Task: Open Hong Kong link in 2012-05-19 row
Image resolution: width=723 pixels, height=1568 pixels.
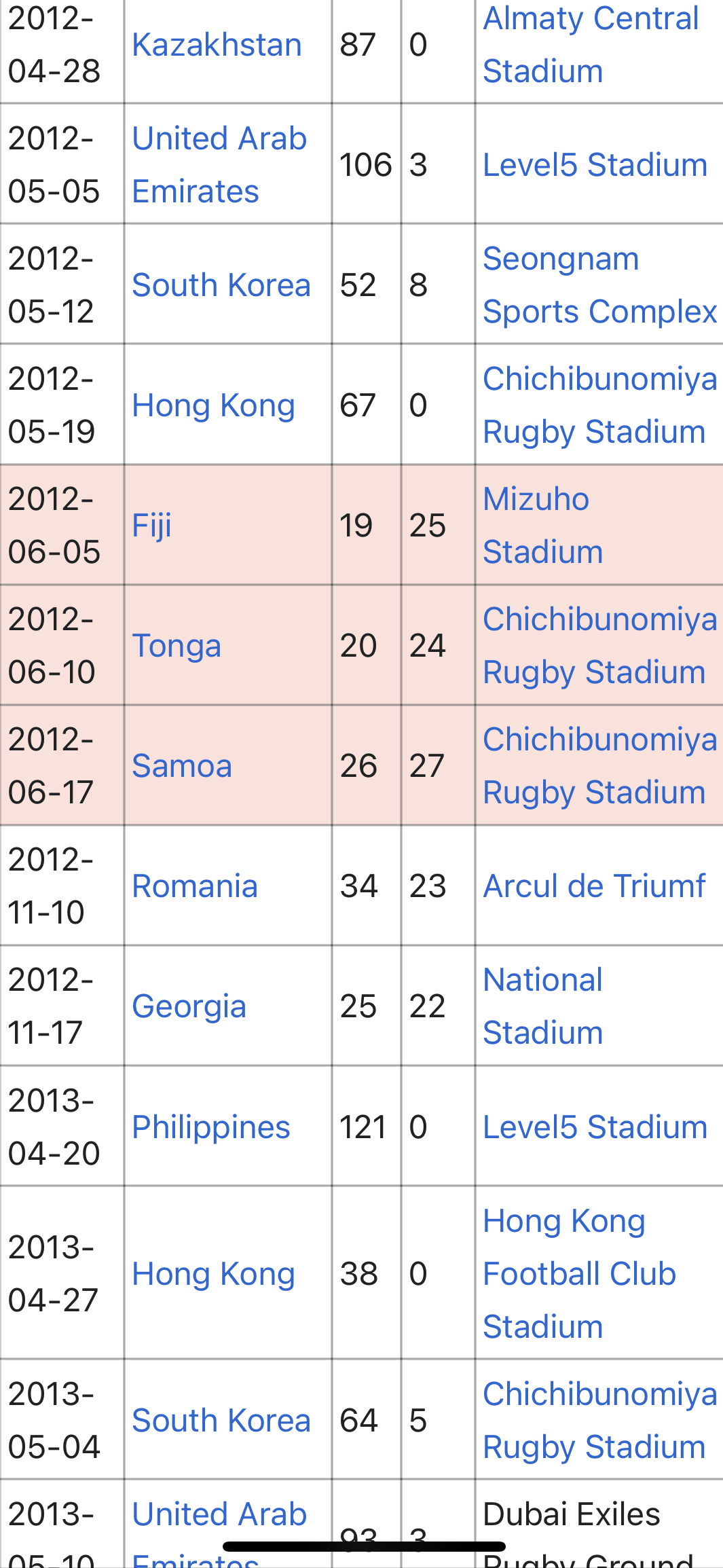Action: pos(214,405)
